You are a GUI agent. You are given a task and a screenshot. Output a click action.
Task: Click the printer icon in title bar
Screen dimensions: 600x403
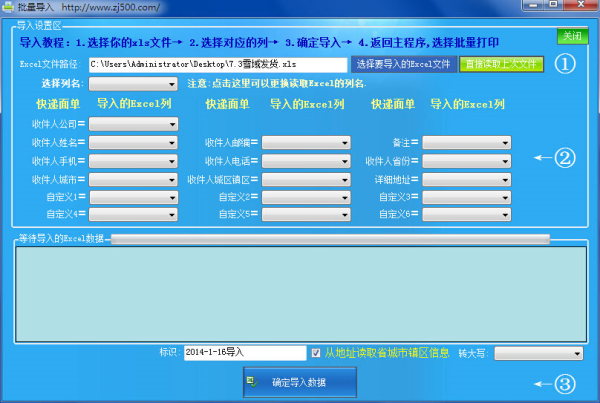(8, 7)
